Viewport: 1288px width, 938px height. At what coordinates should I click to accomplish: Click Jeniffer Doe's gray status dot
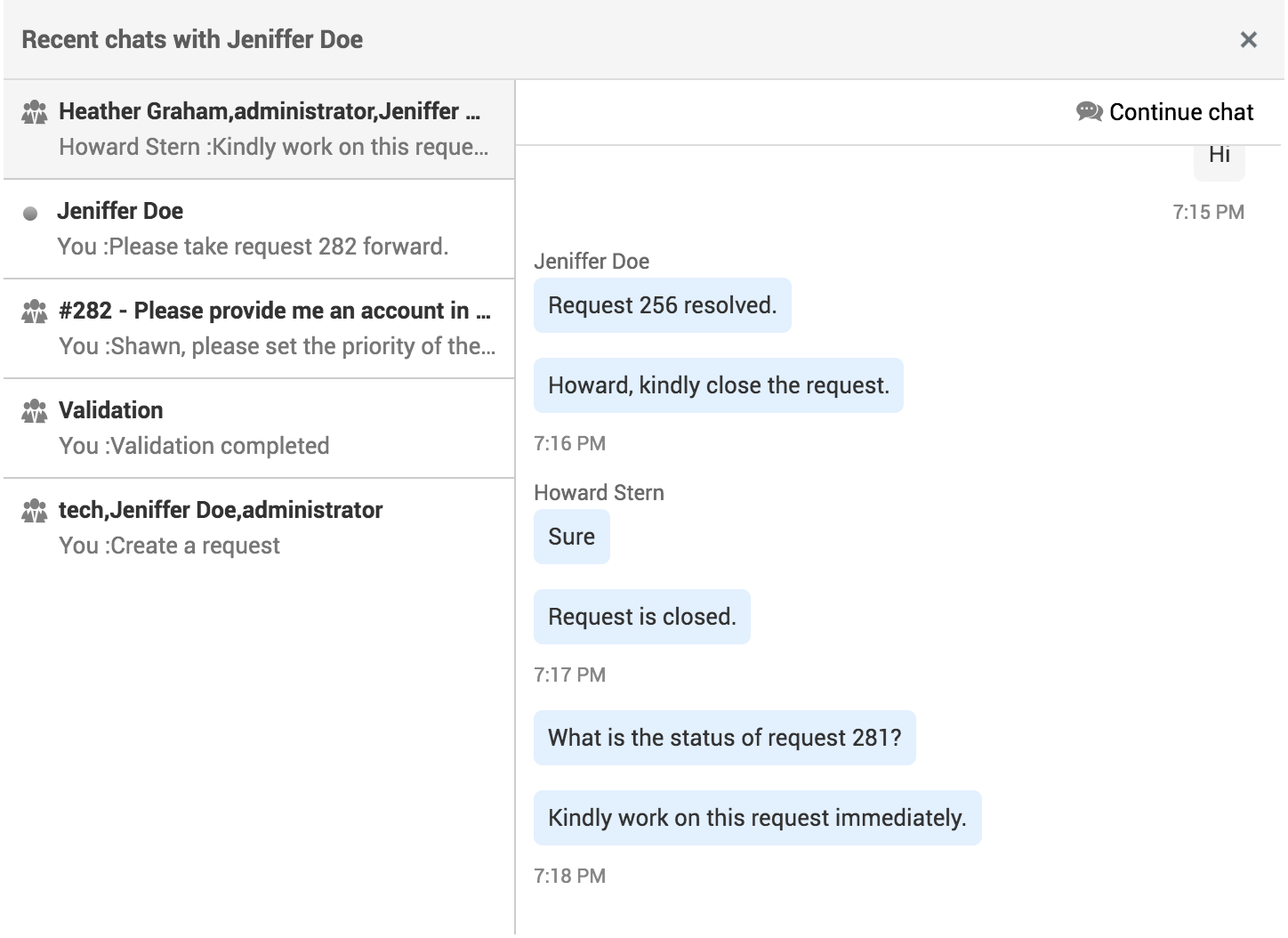click(x=30, y=214)
